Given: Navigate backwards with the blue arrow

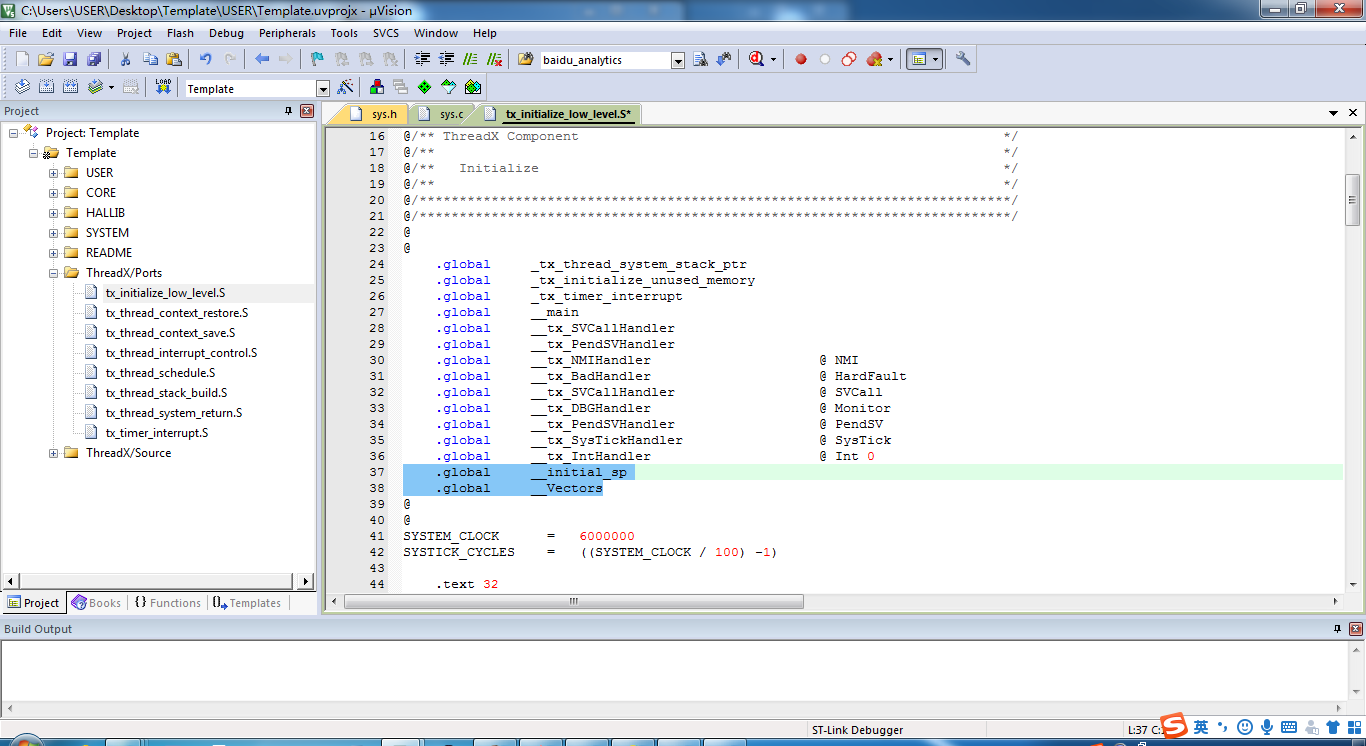Looking at the screenshot, I should point(262,60).
